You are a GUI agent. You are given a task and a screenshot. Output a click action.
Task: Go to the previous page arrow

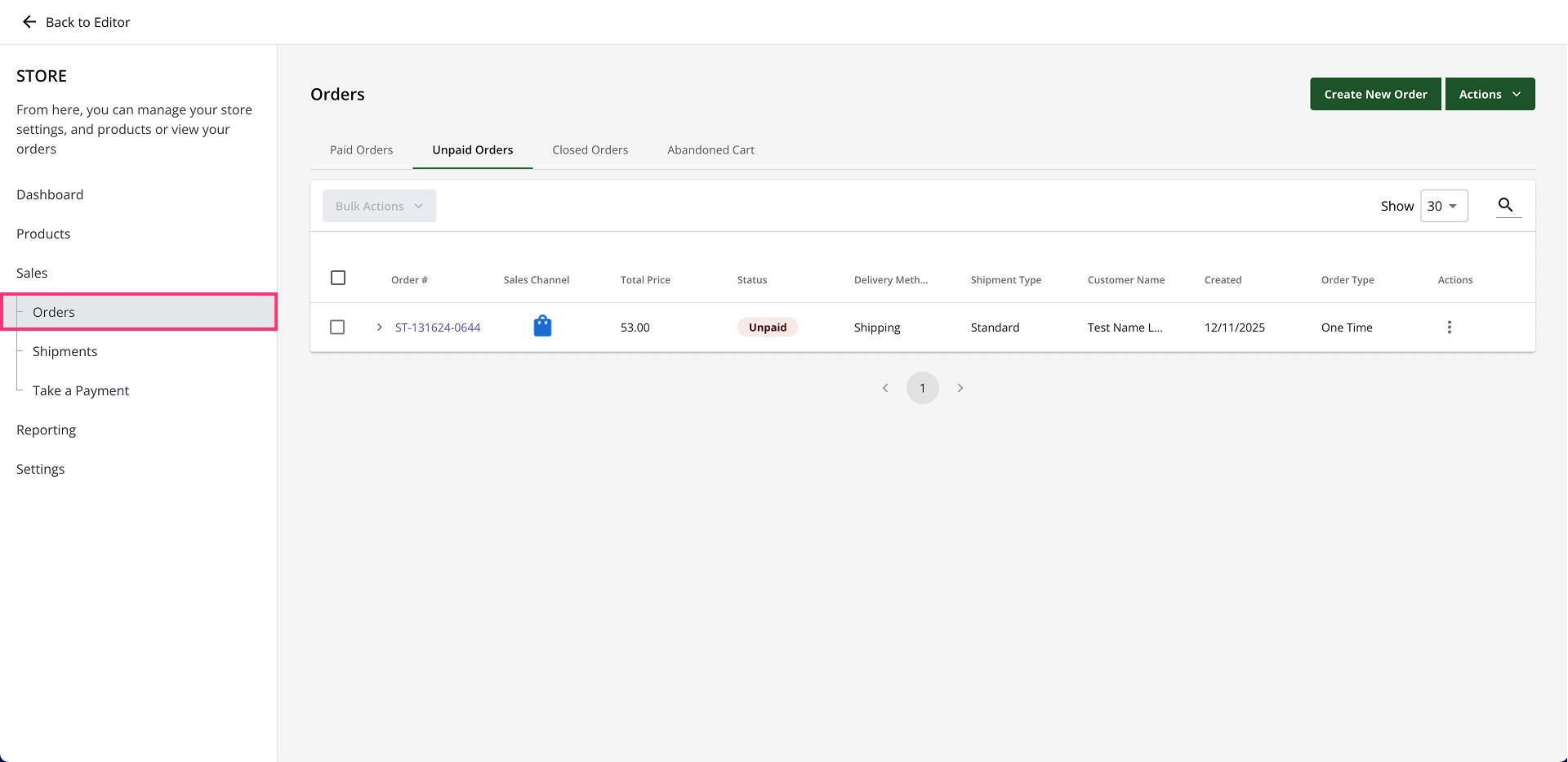(885, 388)
